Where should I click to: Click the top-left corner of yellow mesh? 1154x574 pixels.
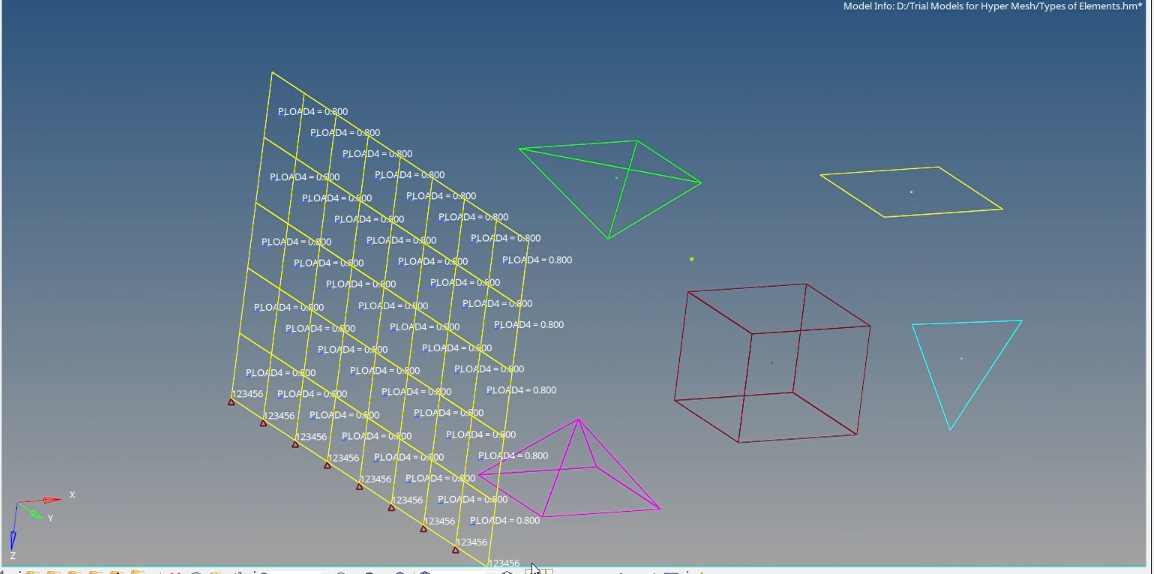pyautogui.click(x=272, y=72)
